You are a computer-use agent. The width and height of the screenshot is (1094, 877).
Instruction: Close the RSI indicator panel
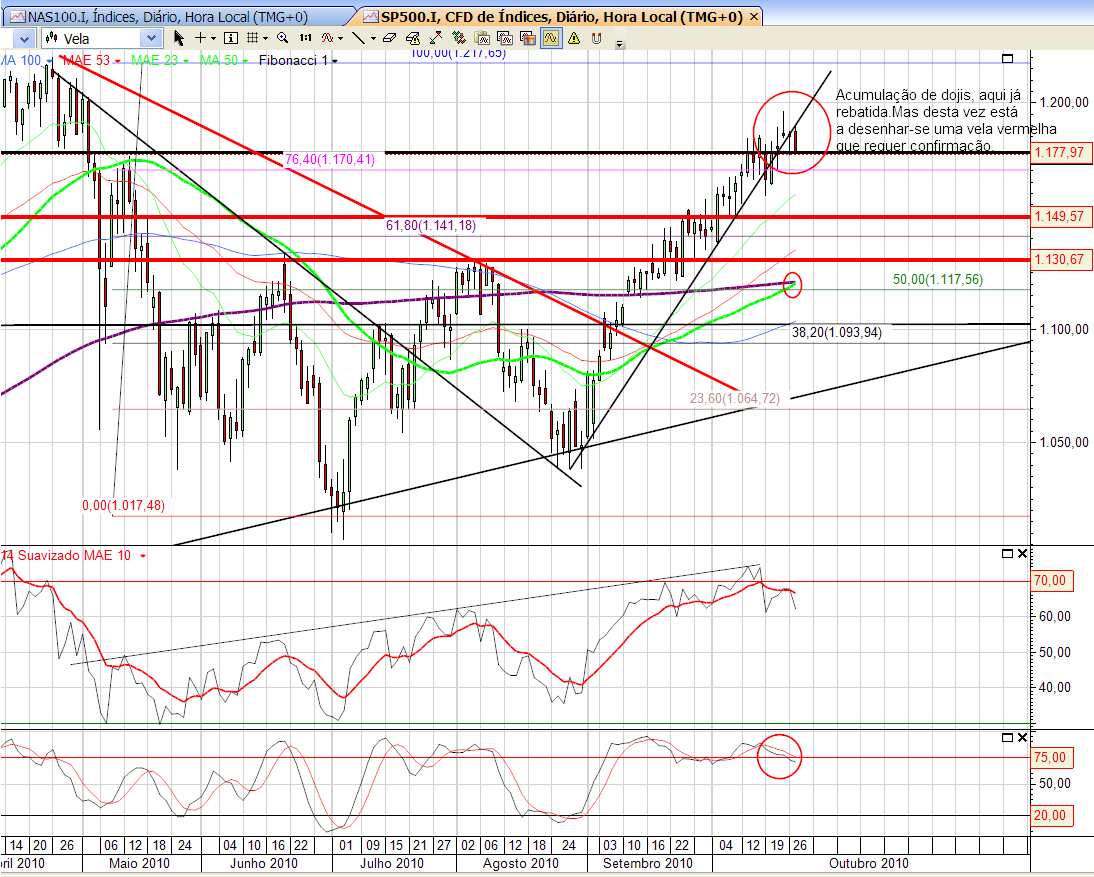tap(1022, 553)
